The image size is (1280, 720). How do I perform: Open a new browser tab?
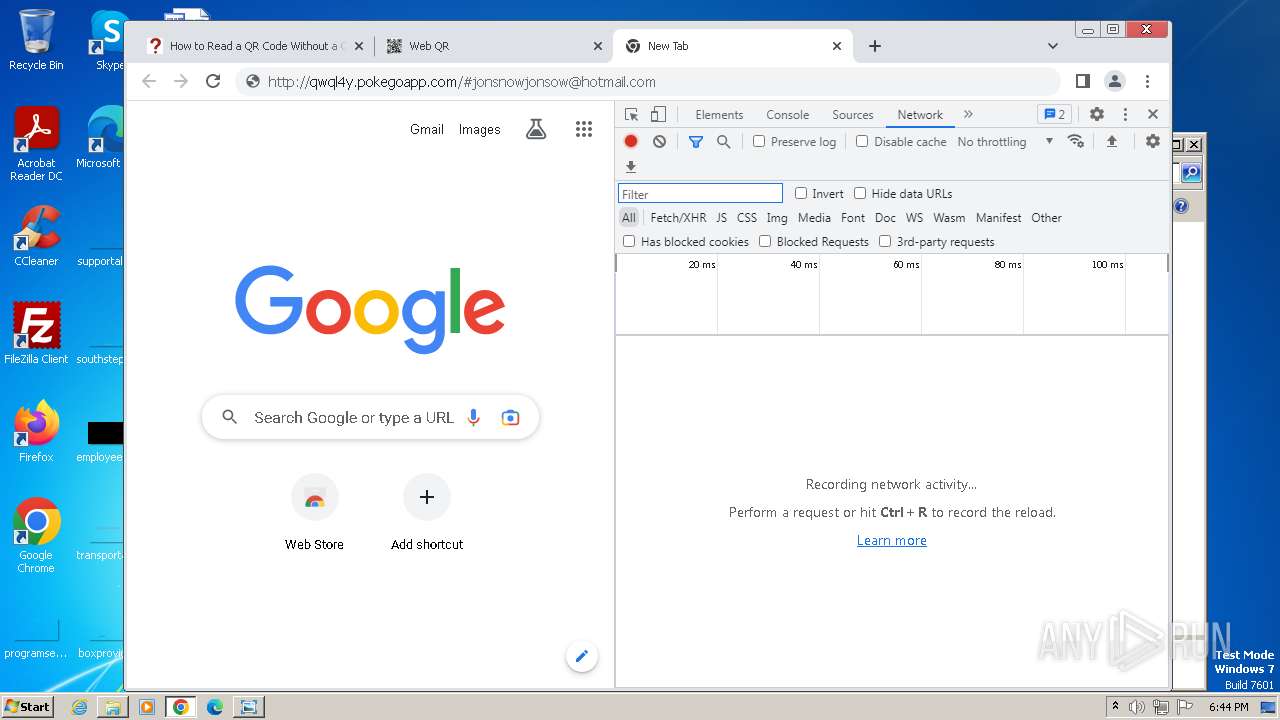coord(874,46)
